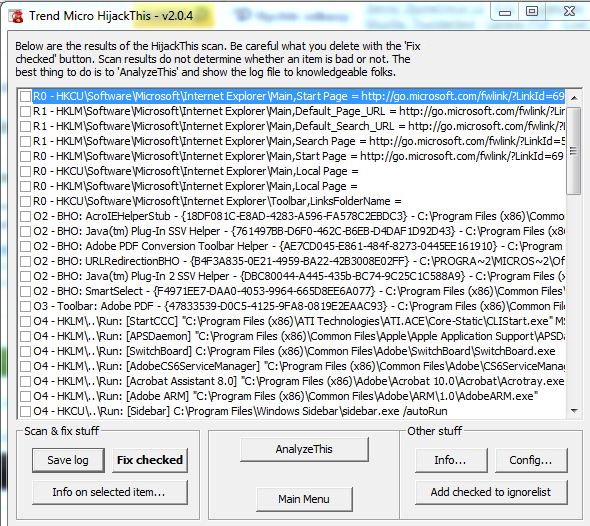Screen dimensions: 590x526
Task: Tick the Sidebar HKCU Run entry checkbox
Action: click(x=25, y=411)
